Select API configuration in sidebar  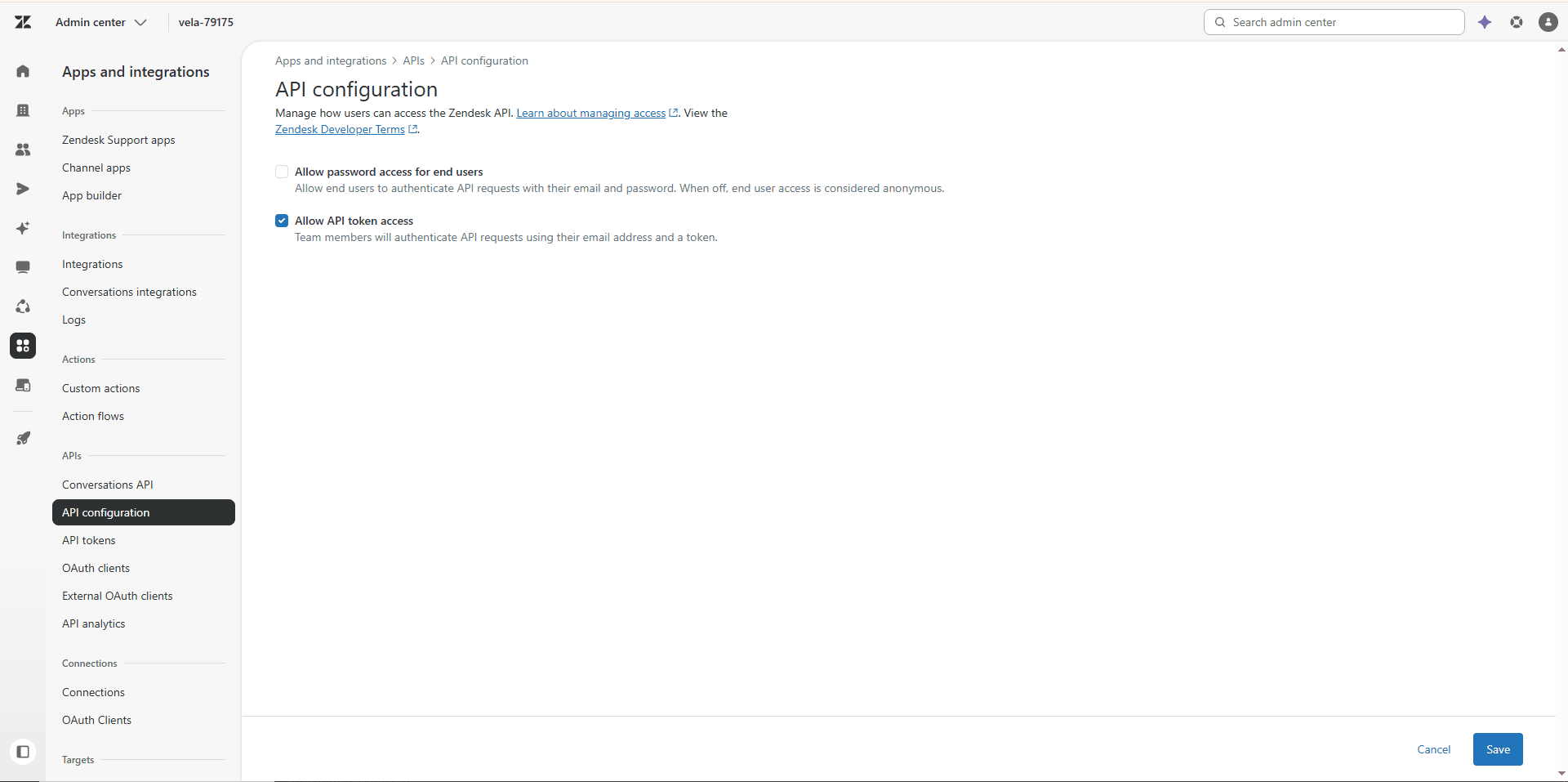[x=144, y=512]
